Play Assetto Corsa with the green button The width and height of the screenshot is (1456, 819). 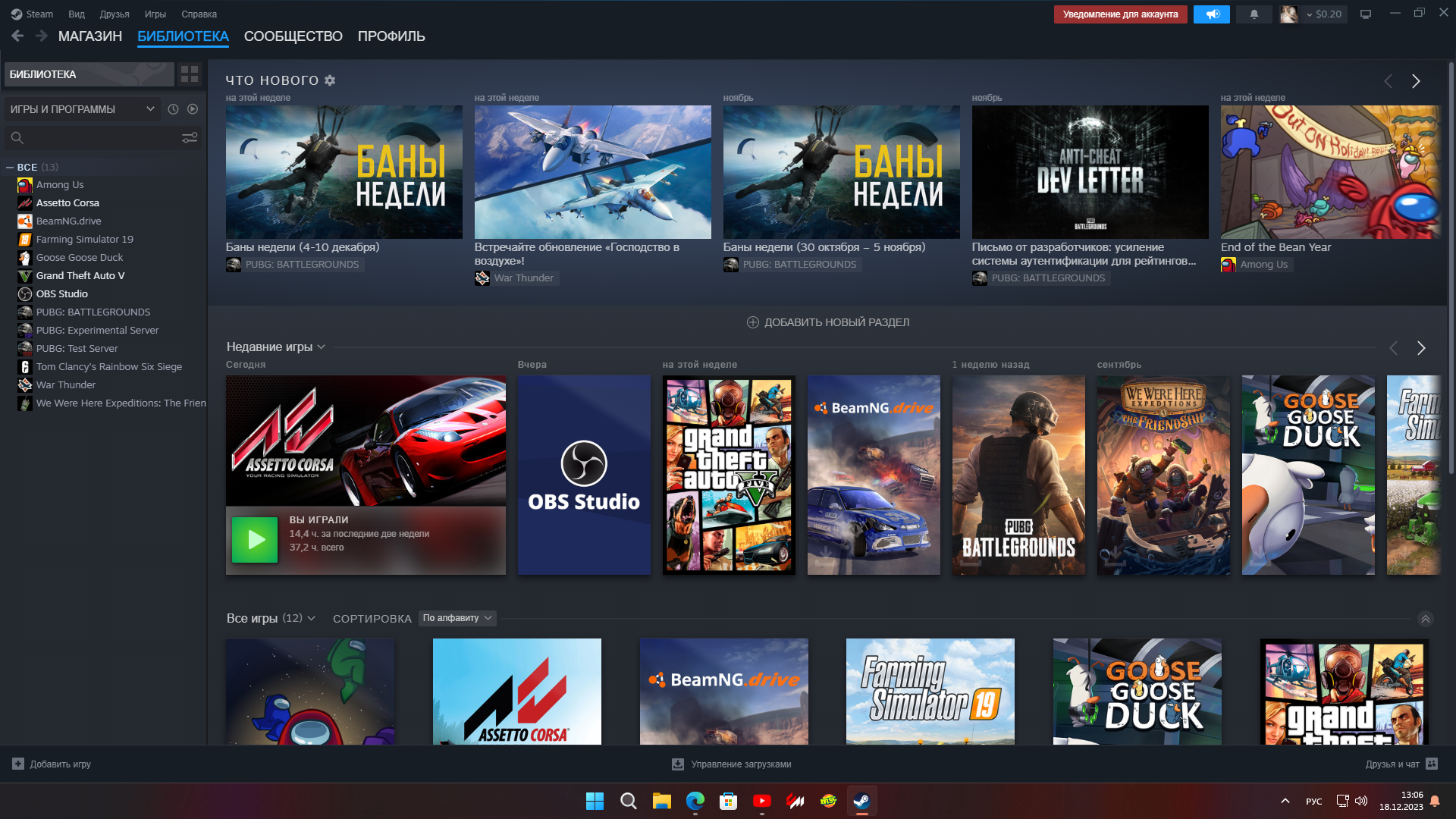255,540
